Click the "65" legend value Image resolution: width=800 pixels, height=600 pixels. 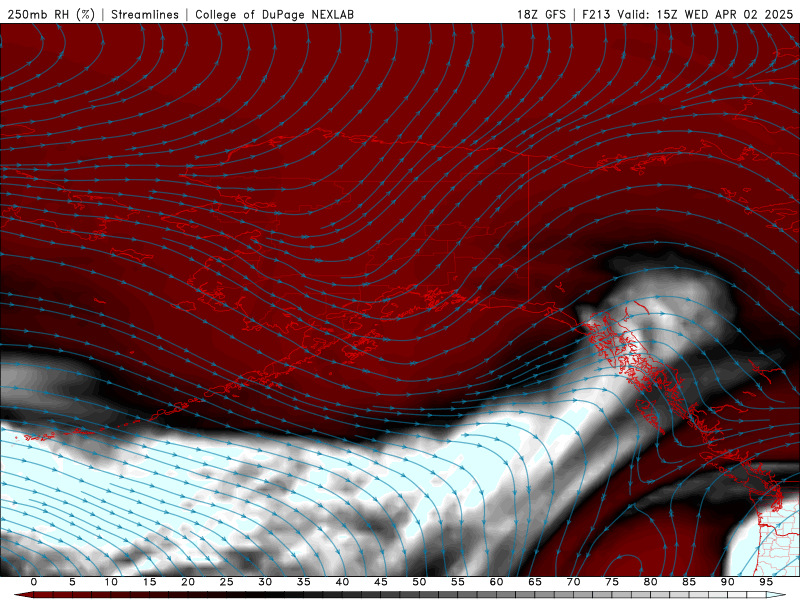point(535,582)
